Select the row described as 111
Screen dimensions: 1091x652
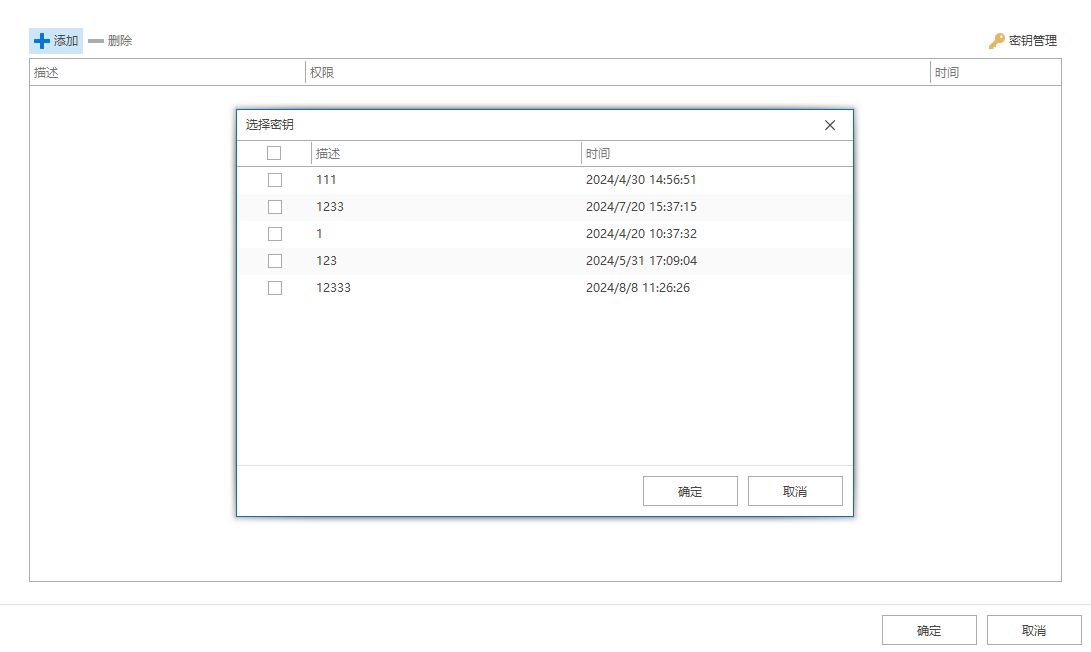pyautogui.click(x=545, y=180)
